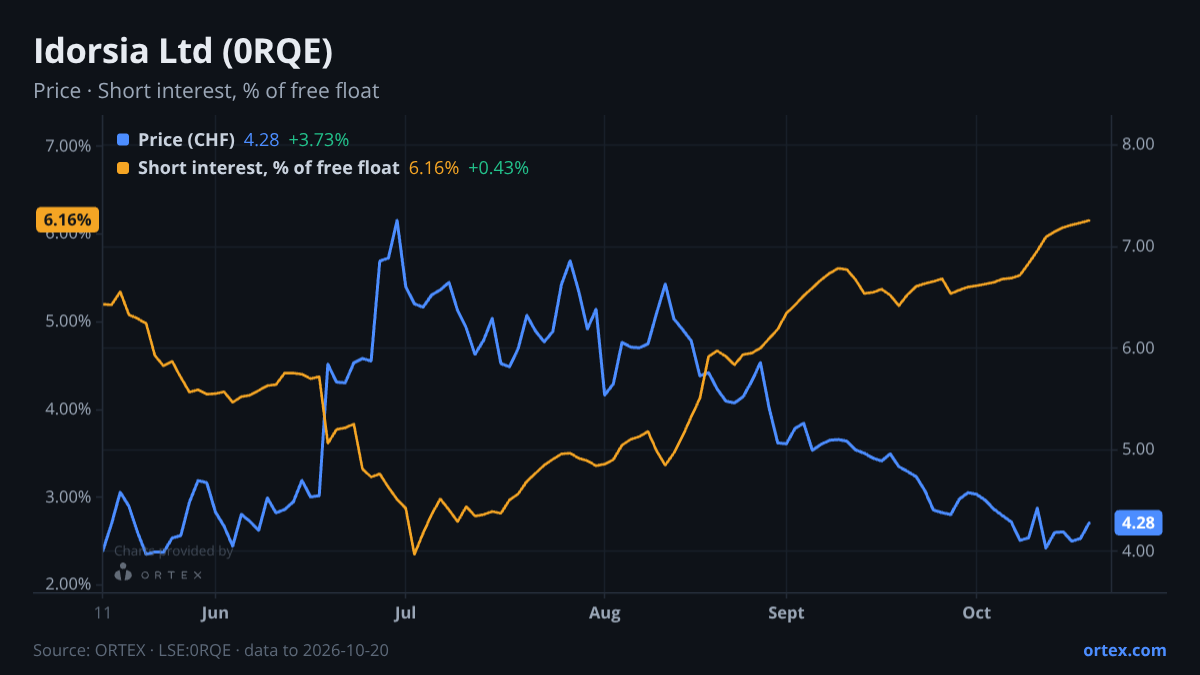
Task: Click the 7.00% left axis label
Action: (68, 146)
